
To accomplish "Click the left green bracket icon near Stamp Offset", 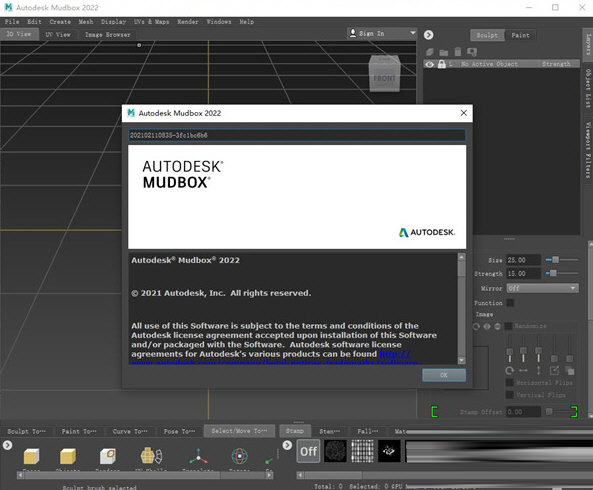I will click(434, 412).
